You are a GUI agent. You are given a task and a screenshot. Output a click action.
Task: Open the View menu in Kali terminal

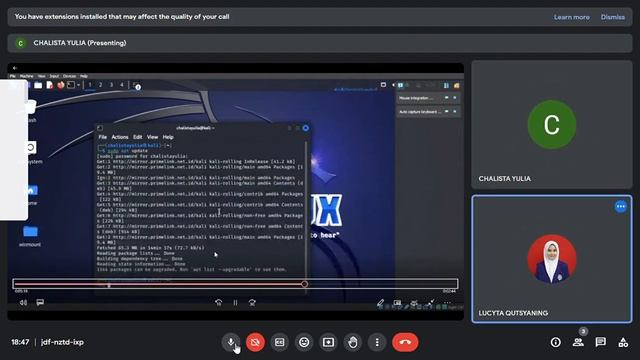click(152, 137)
